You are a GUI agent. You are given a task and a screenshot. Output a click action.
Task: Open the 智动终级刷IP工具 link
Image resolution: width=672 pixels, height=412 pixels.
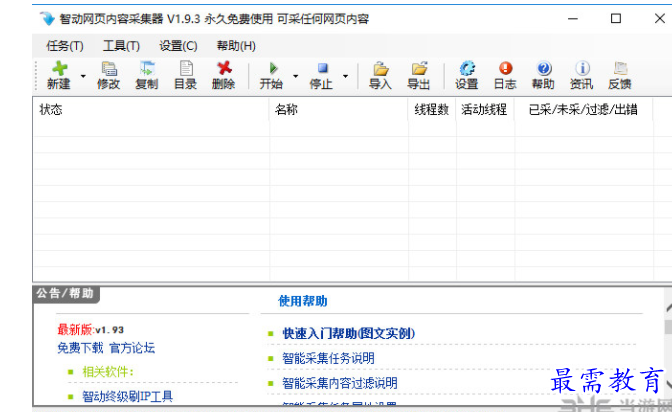tap(127, 397)
